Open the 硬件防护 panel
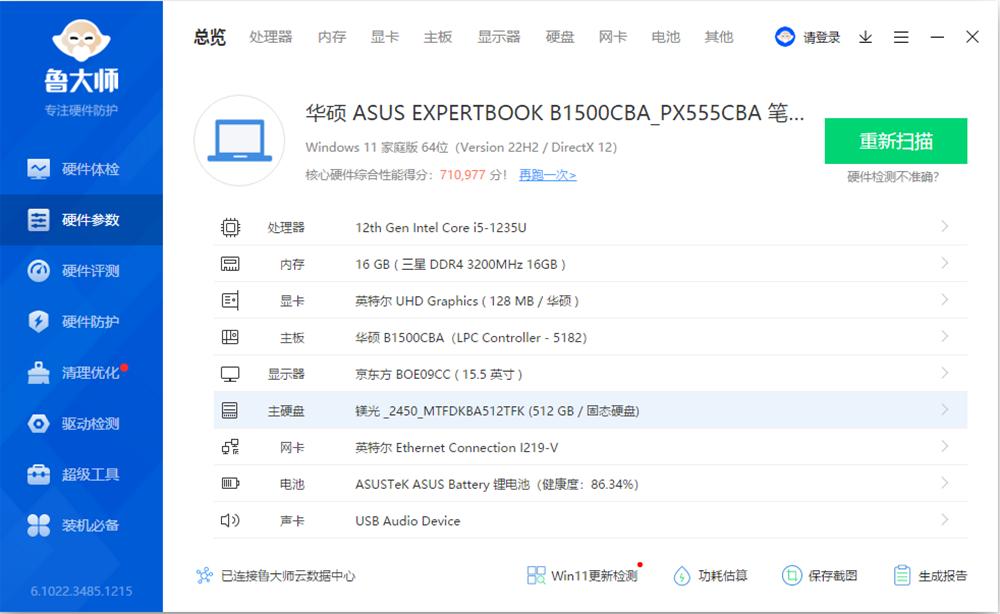Screen dimensions: 1000x614 pyautogui.click(x=82, y=322)
